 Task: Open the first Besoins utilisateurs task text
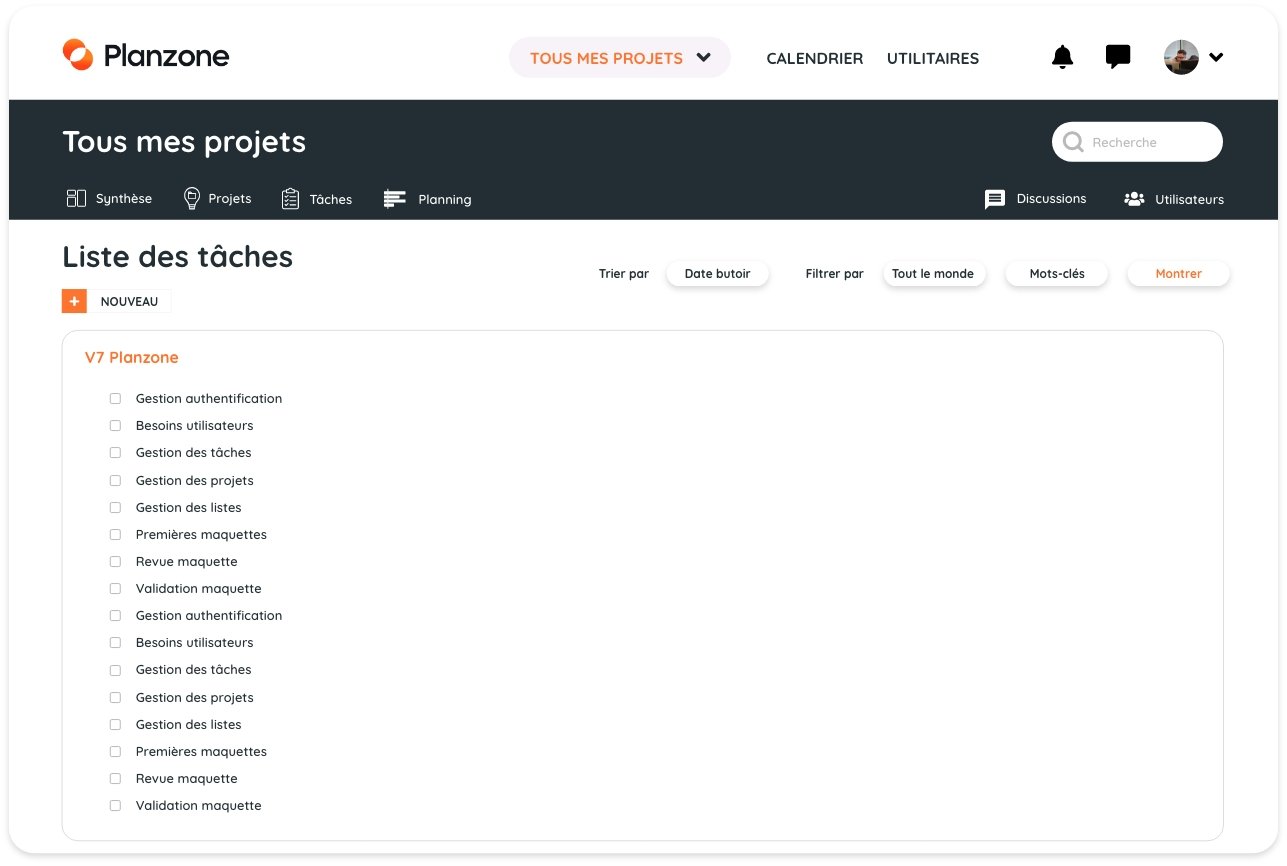195,425
